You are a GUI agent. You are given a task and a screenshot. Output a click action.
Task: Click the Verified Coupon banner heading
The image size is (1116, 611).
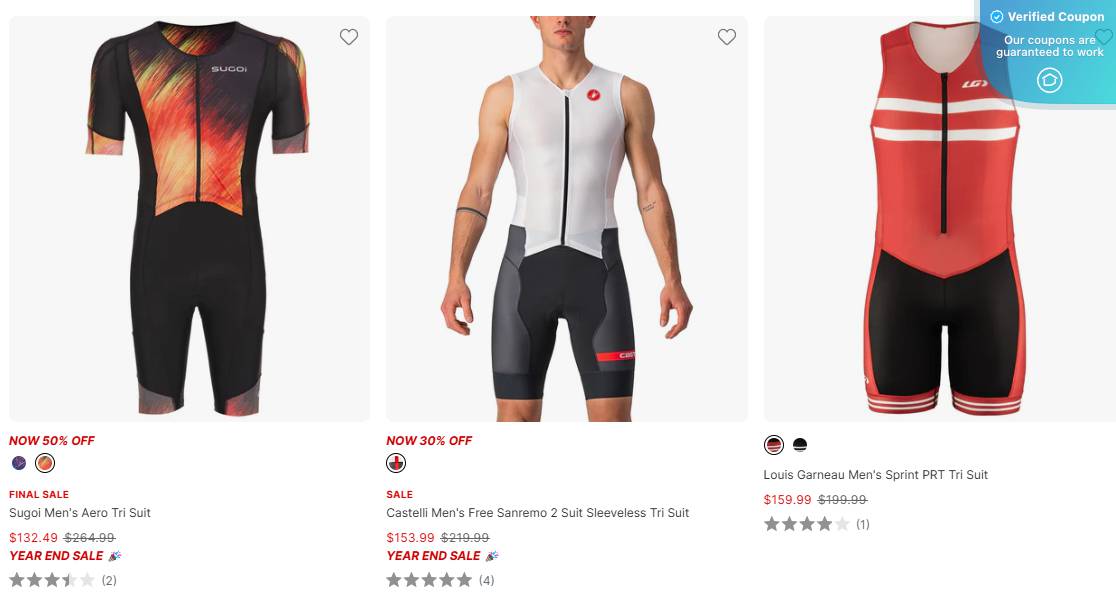pyautogui.click(x=1055, y=17)
